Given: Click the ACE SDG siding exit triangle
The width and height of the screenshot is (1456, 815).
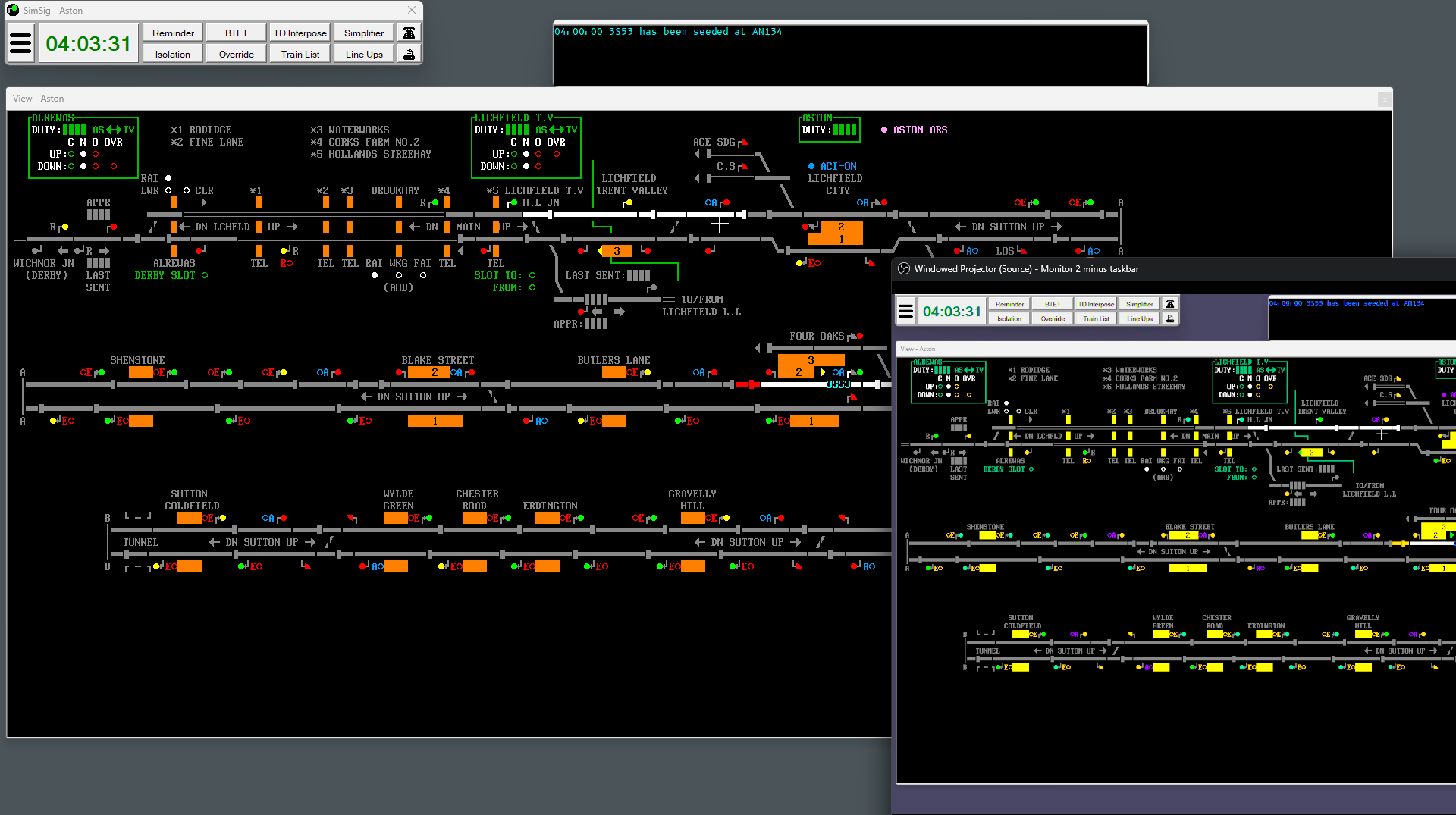Looking at the screenshot, I should 697,154.
